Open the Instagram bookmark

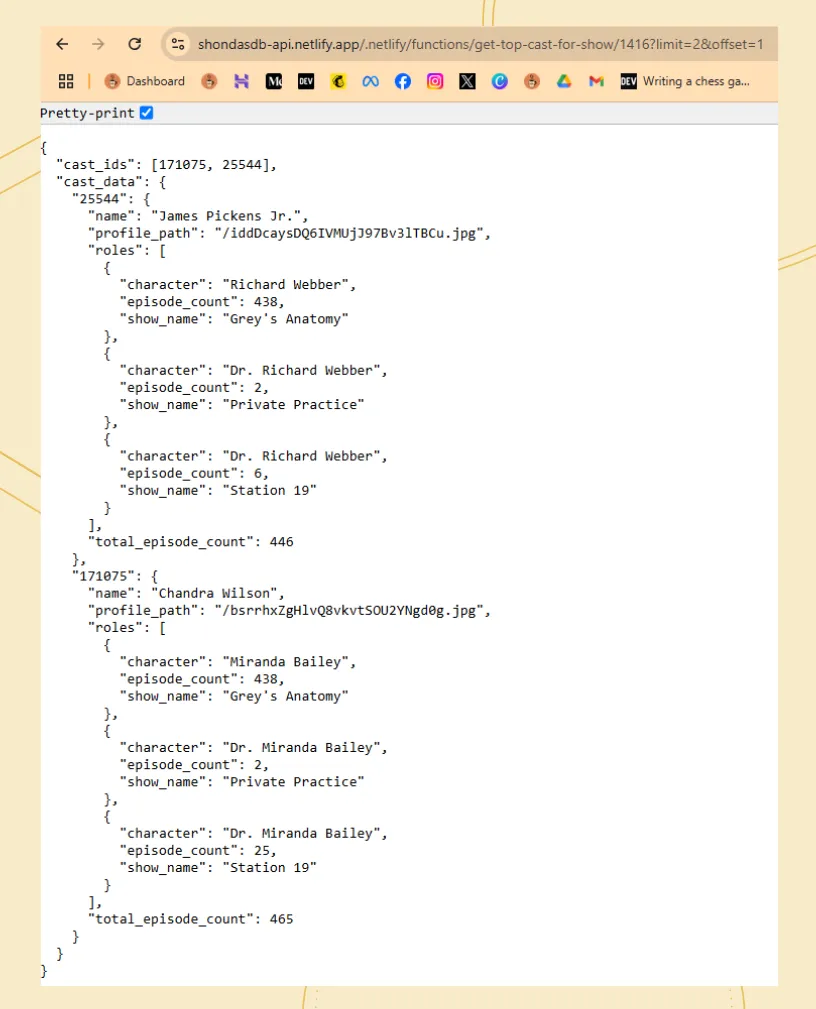[435, 82]
